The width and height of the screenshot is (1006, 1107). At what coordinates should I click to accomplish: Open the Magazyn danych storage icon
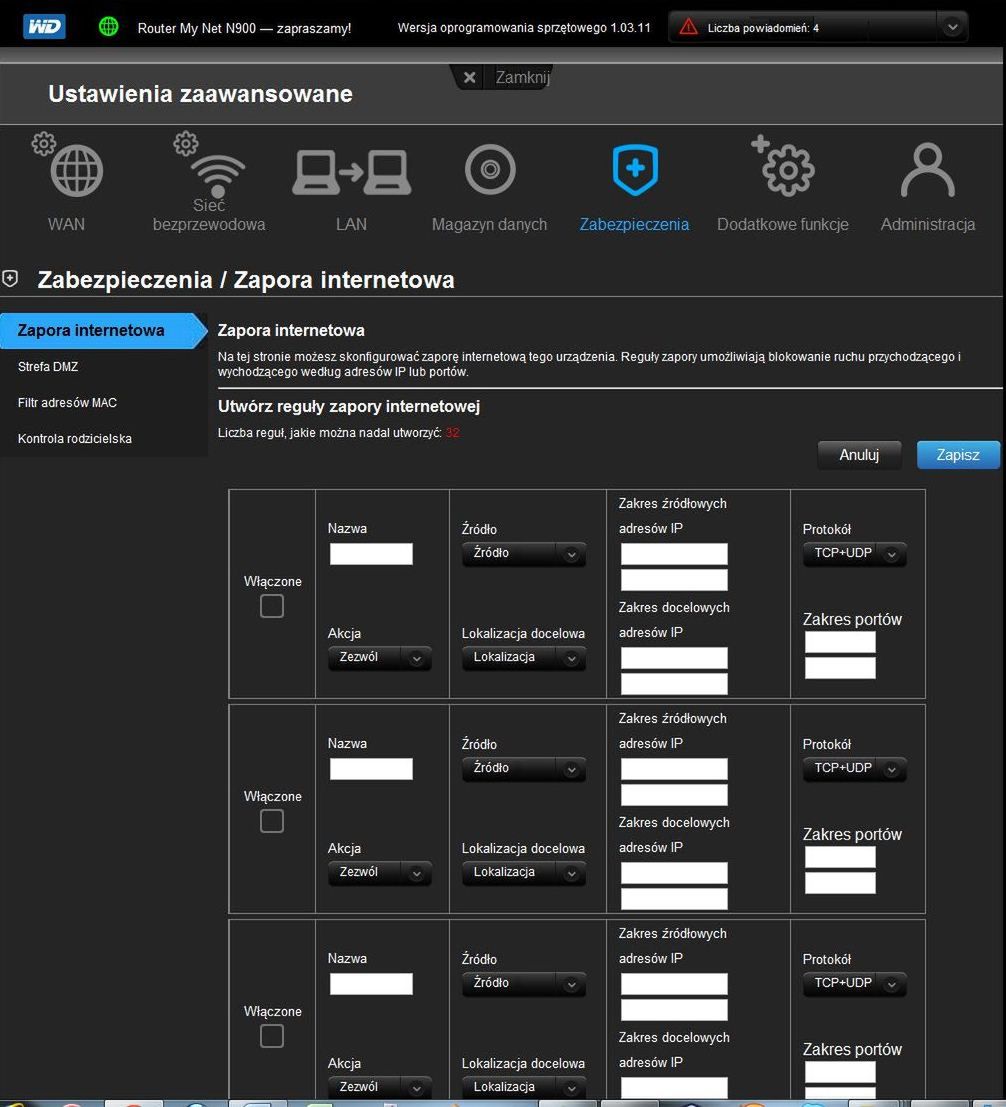(490, 169)
